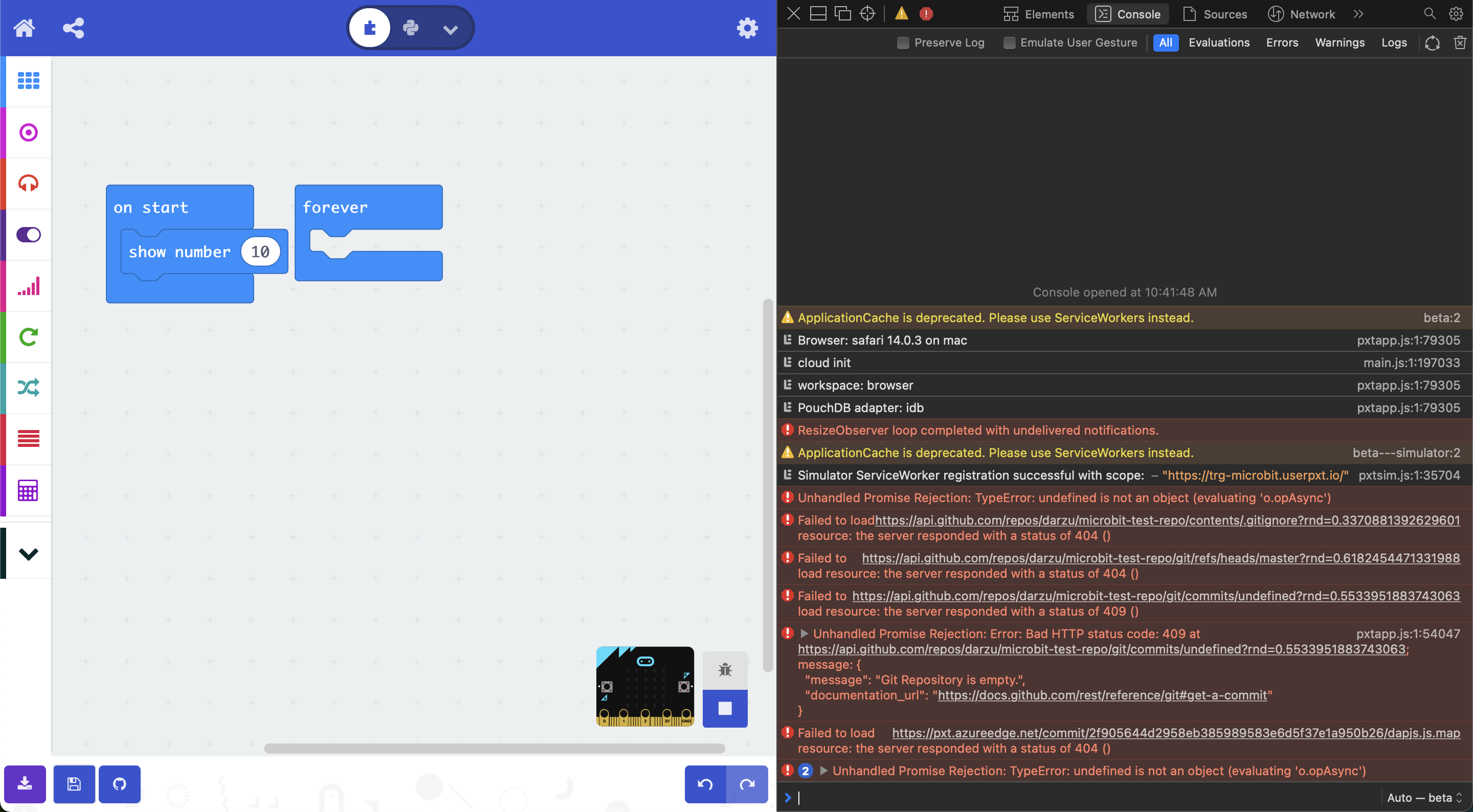Switch to the Network tab

(1301, 14)
